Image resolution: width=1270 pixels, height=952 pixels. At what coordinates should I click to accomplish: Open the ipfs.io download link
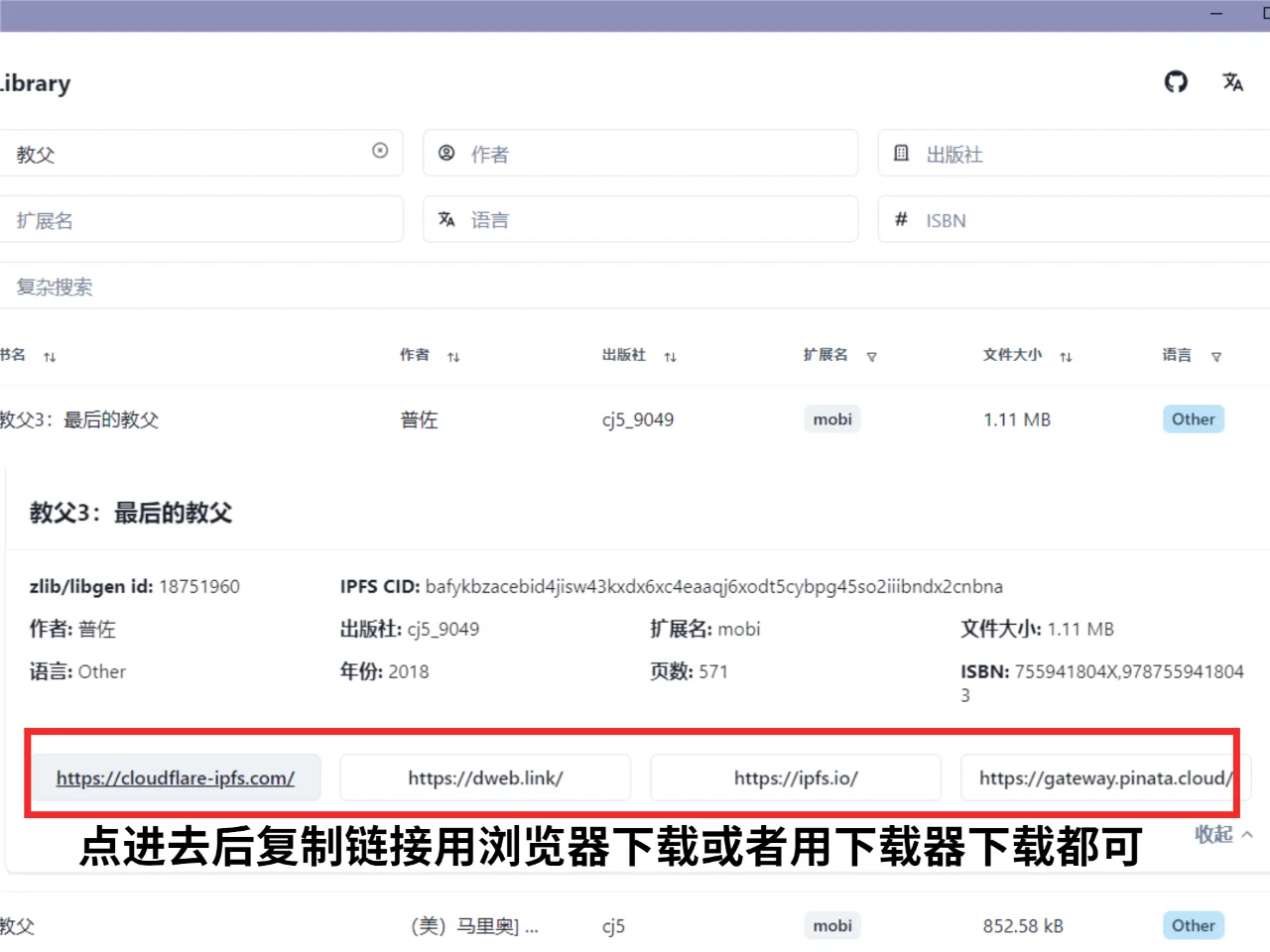click(x=796, y=777)
